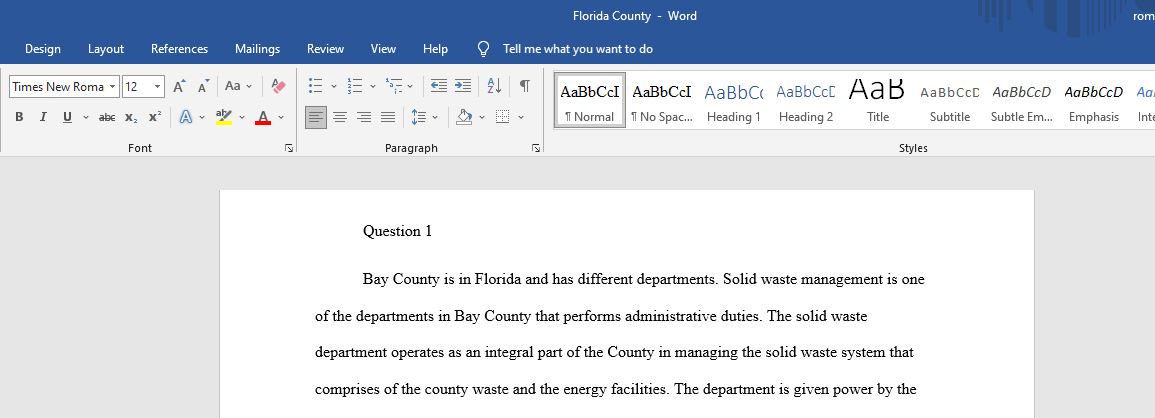The width and height of the screenshot is (1155, 418).
Task: Toggle Show/Hide paragraph marks
Action: [524, 86]
